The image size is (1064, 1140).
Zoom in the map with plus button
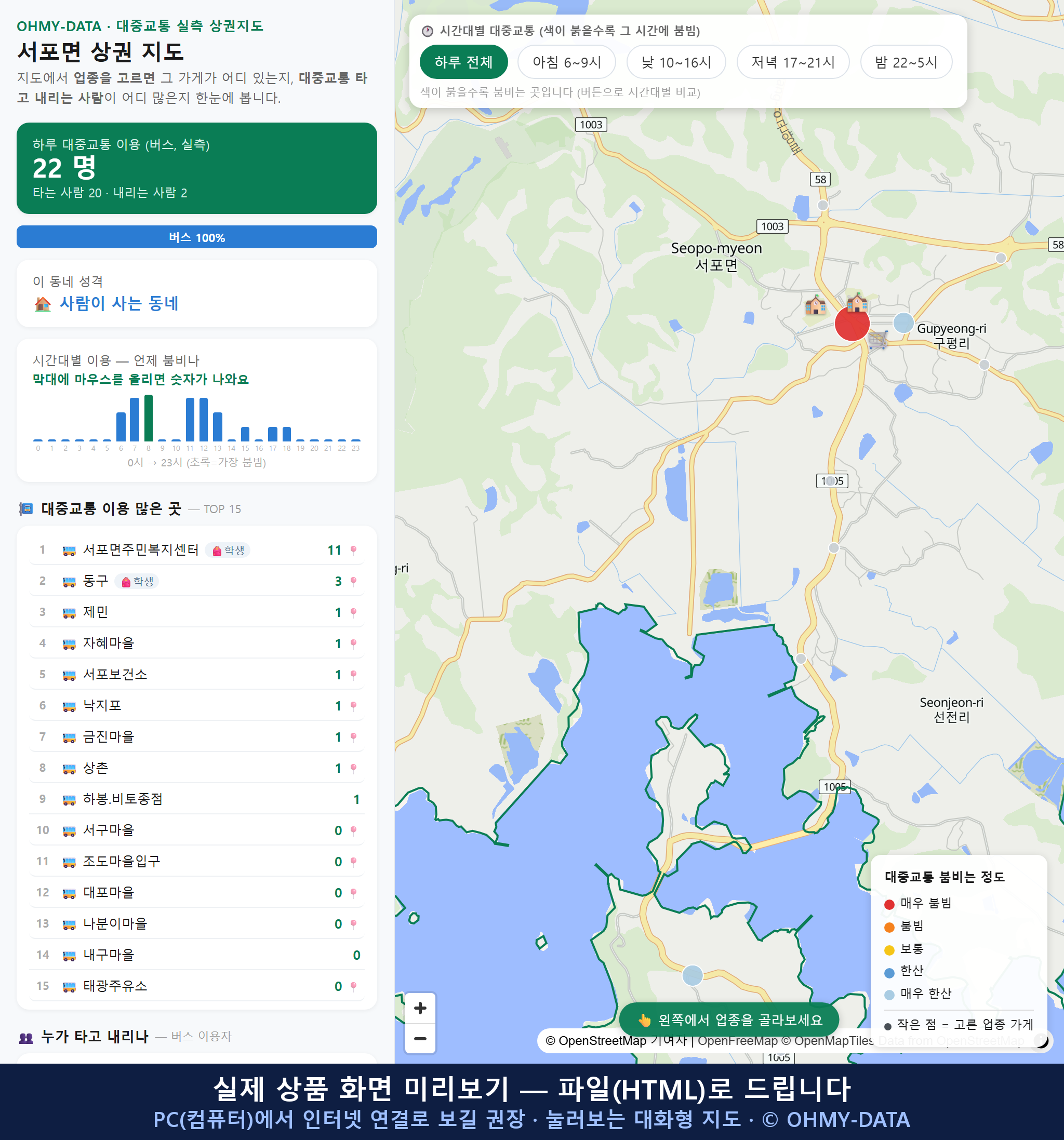point(420,1008)
